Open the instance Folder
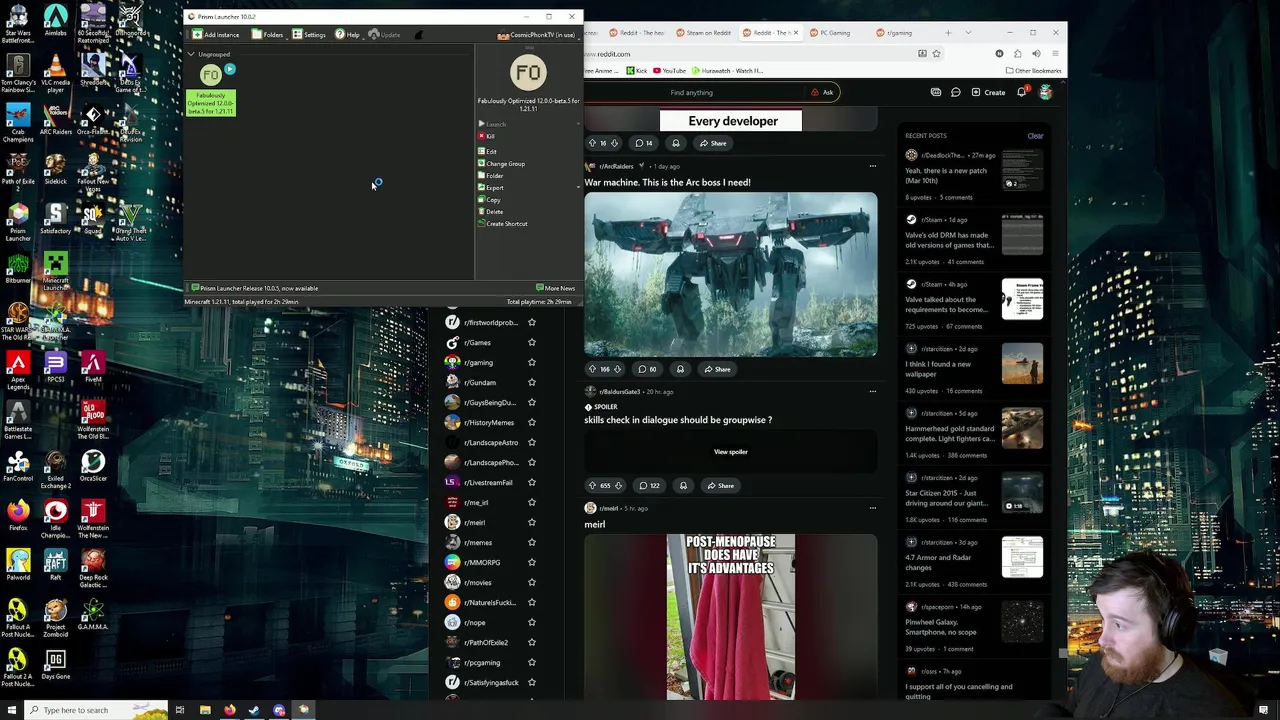Screen dimensions: 1280x720 pos(491,176)
